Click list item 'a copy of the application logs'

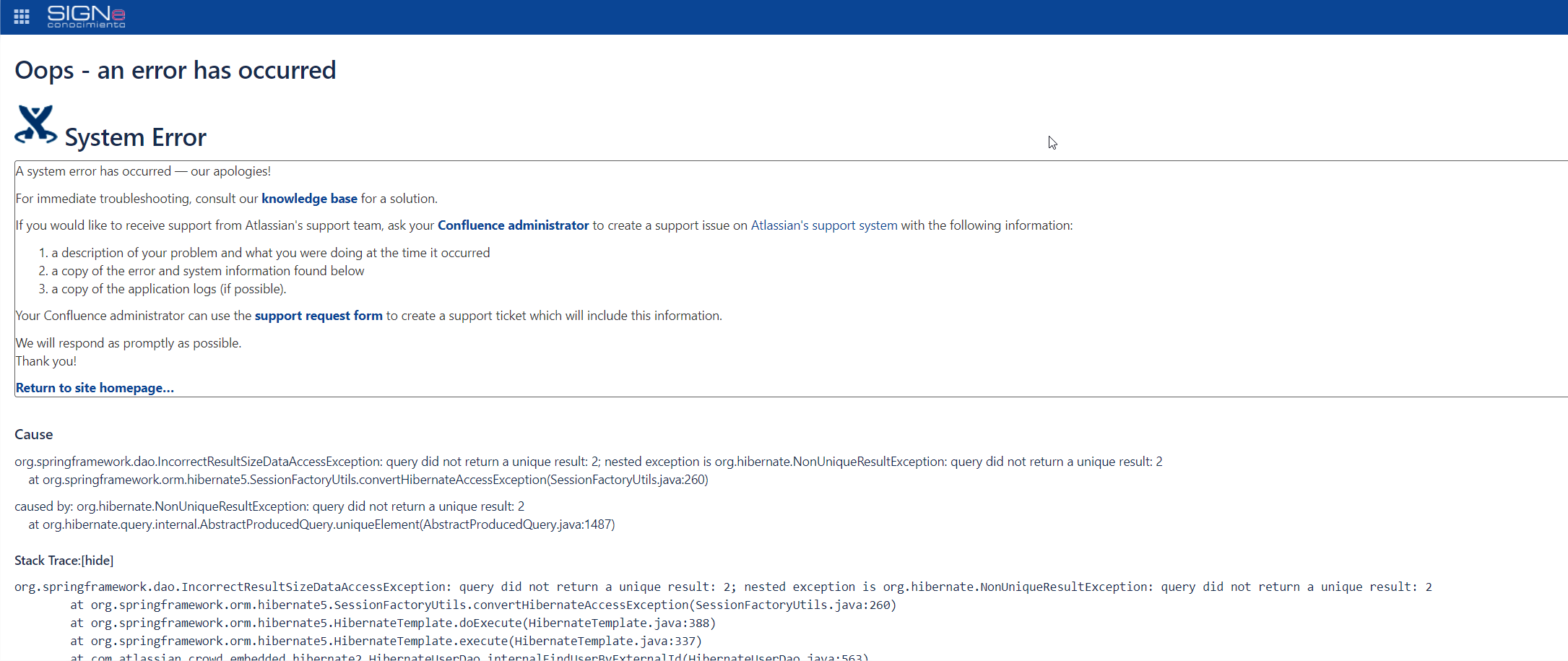tap(169, 289)
